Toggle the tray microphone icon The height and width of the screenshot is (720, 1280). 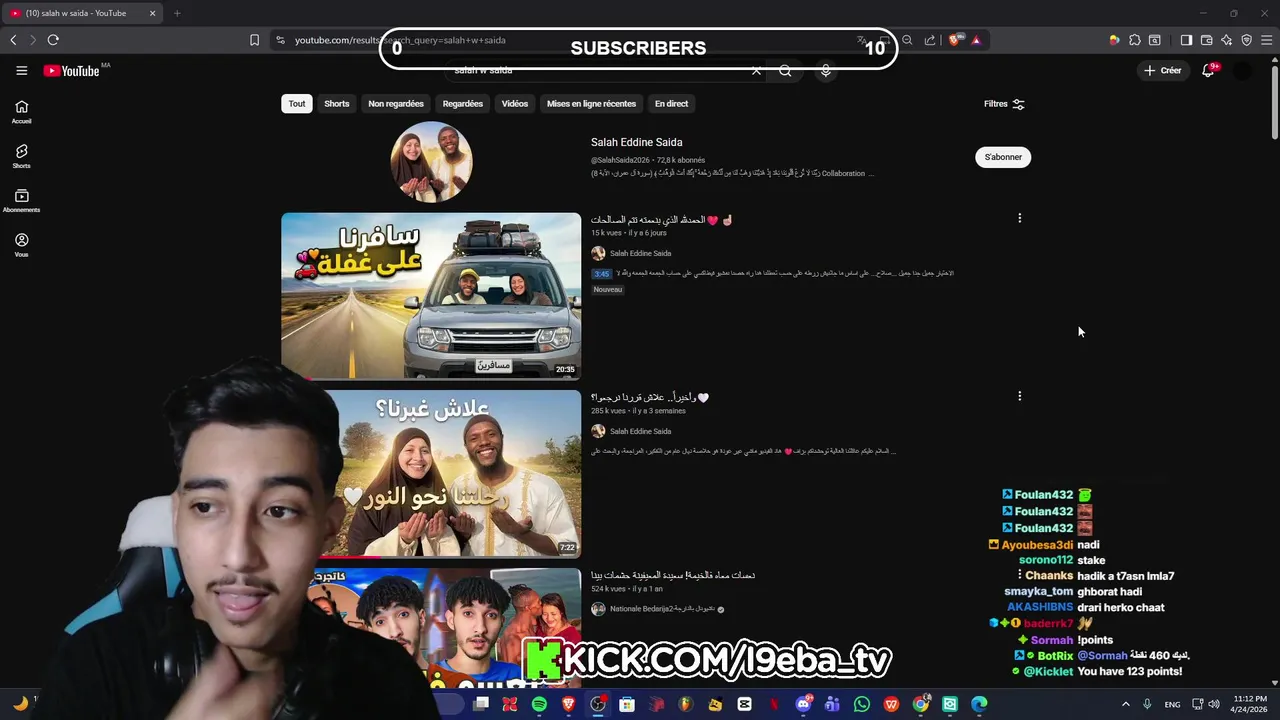1147,704
